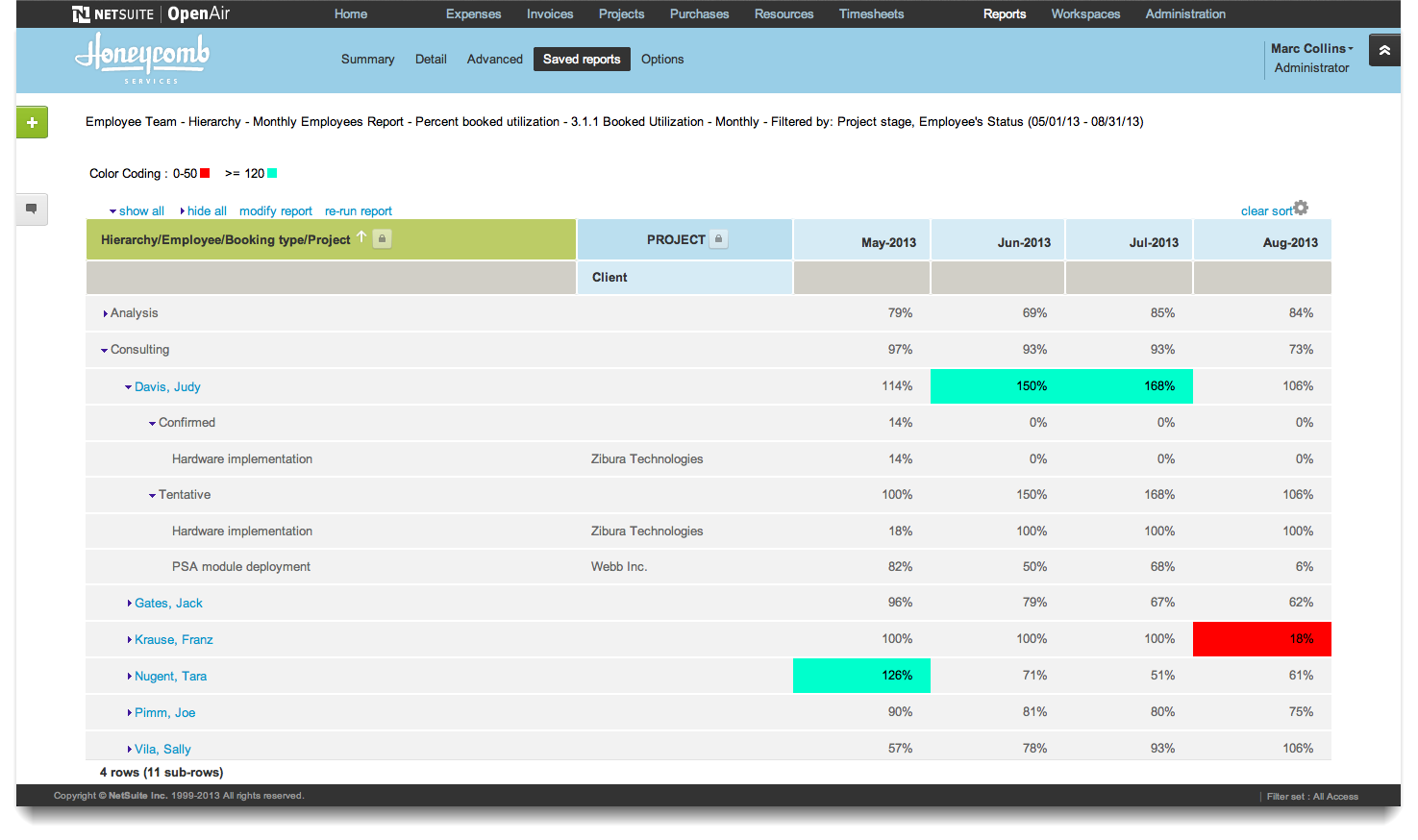This screenshot has height=840, width=1418.
Task: Open Marc Collins user dropdown
Action: pos(1311,48)
